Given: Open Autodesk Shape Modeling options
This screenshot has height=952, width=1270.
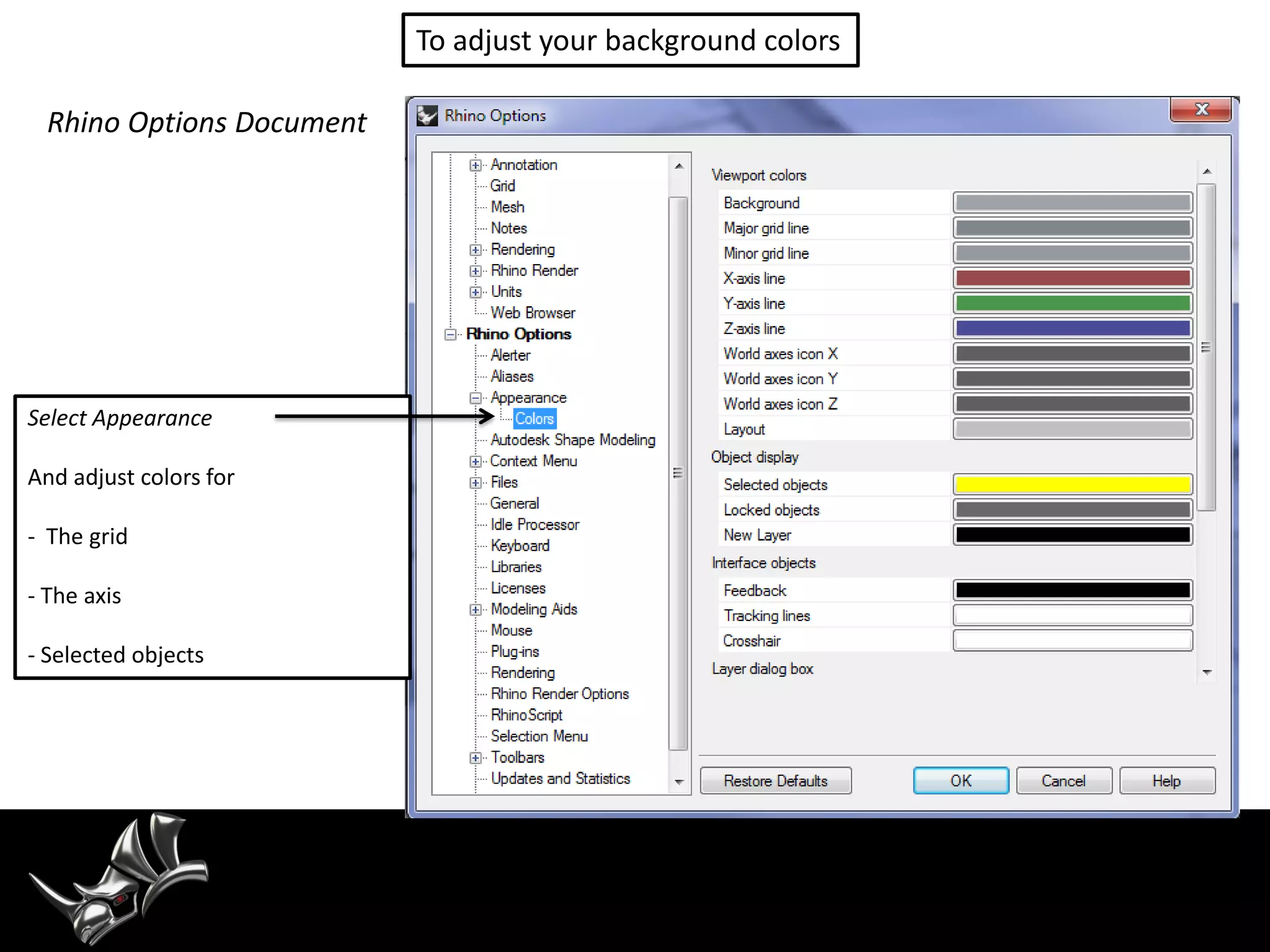Looking at the screenshot, I should coord(573,440).
